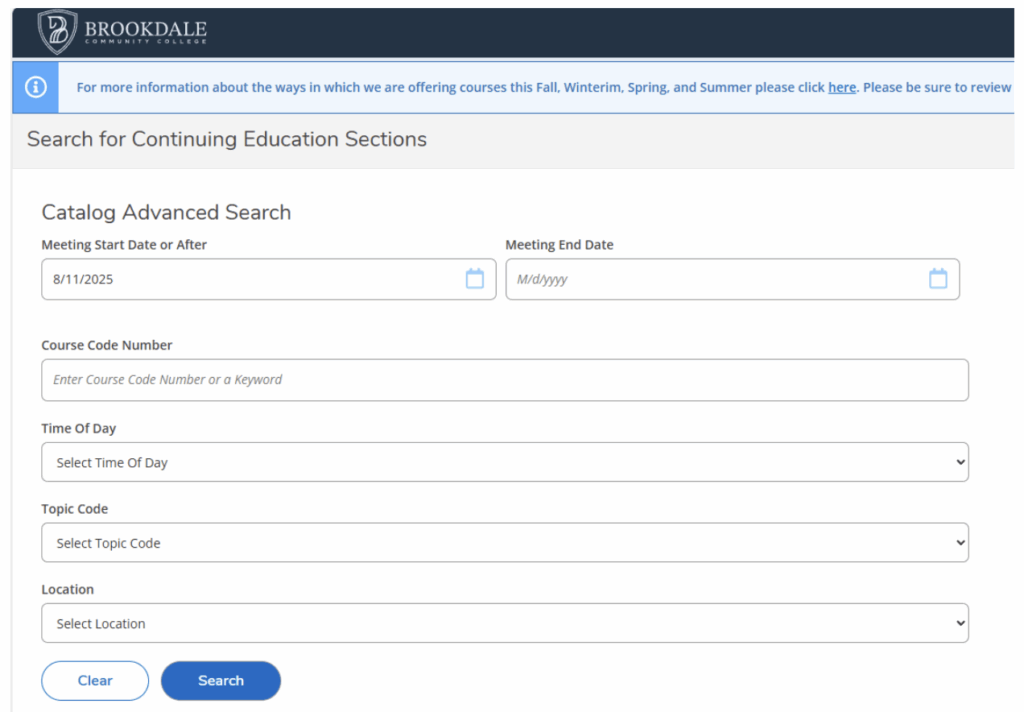Image resolution: width=1024 pixels, height=712 pixels.
Task: Click the "Time Of Day" label
Action: point(78,429)
